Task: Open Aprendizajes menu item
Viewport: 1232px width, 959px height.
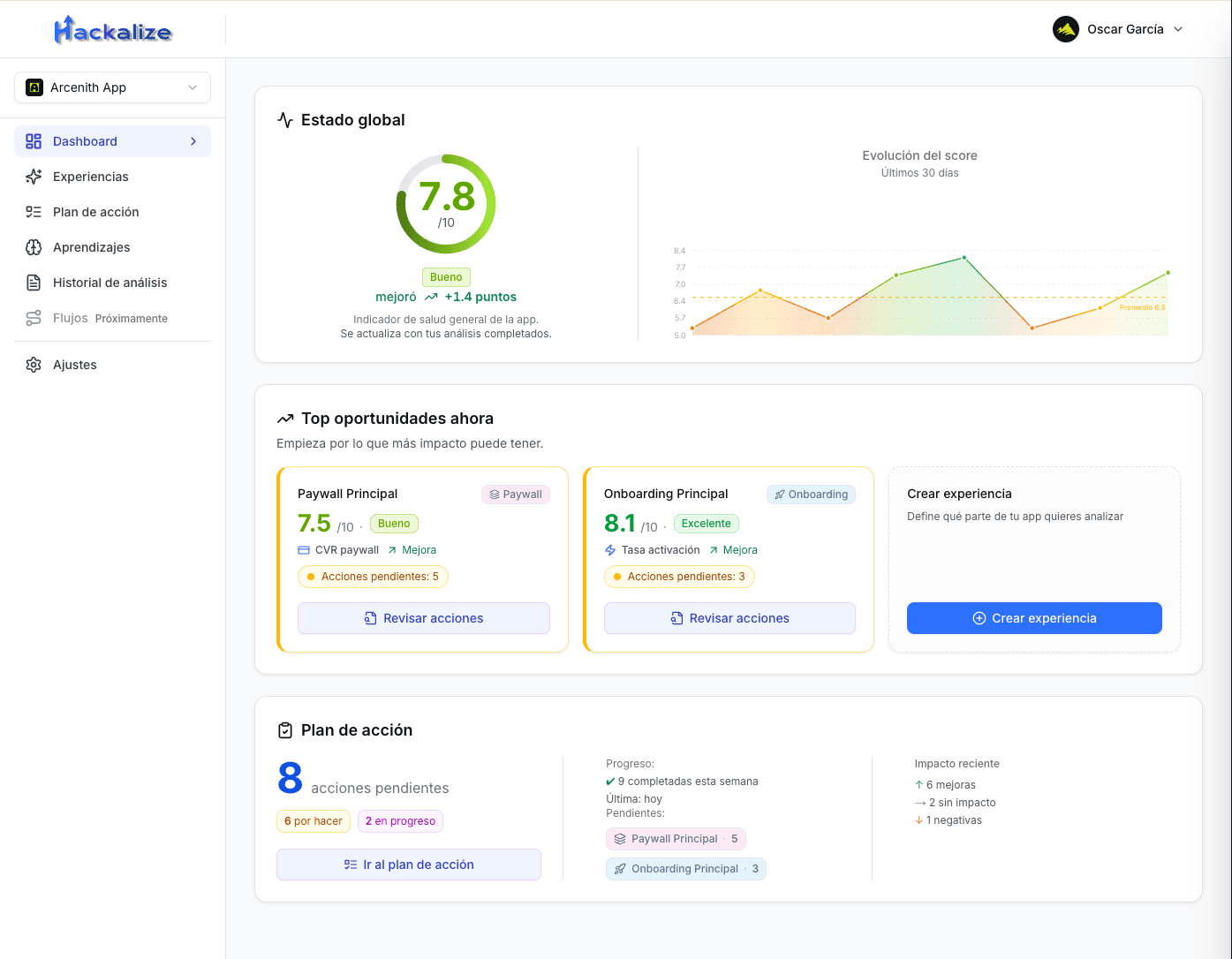Action: click(112, 247)
